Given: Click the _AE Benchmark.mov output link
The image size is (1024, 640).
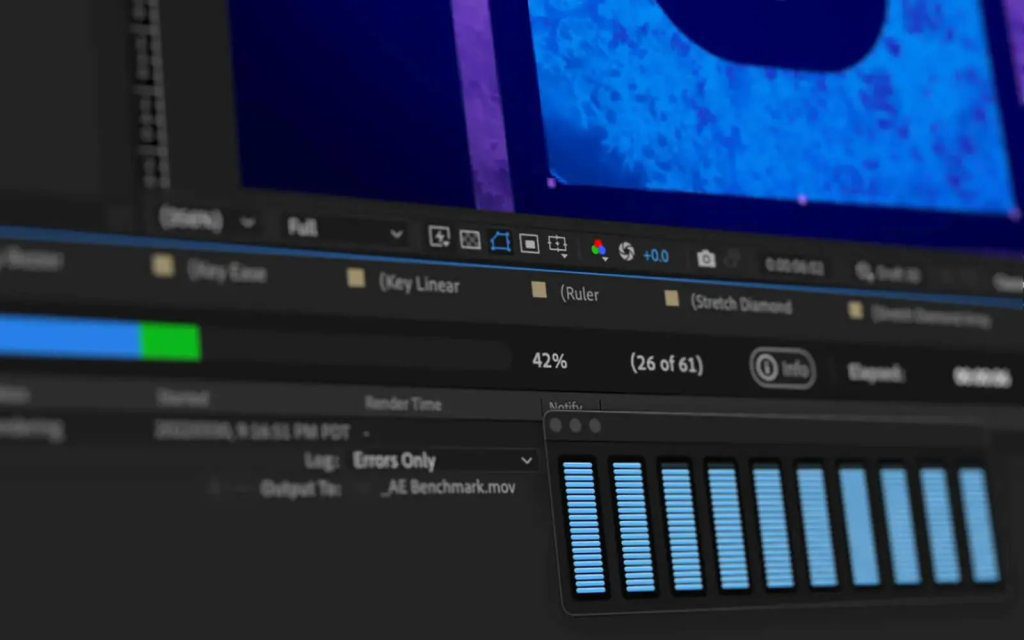Looking at the screenshot, I should [447, 488].
